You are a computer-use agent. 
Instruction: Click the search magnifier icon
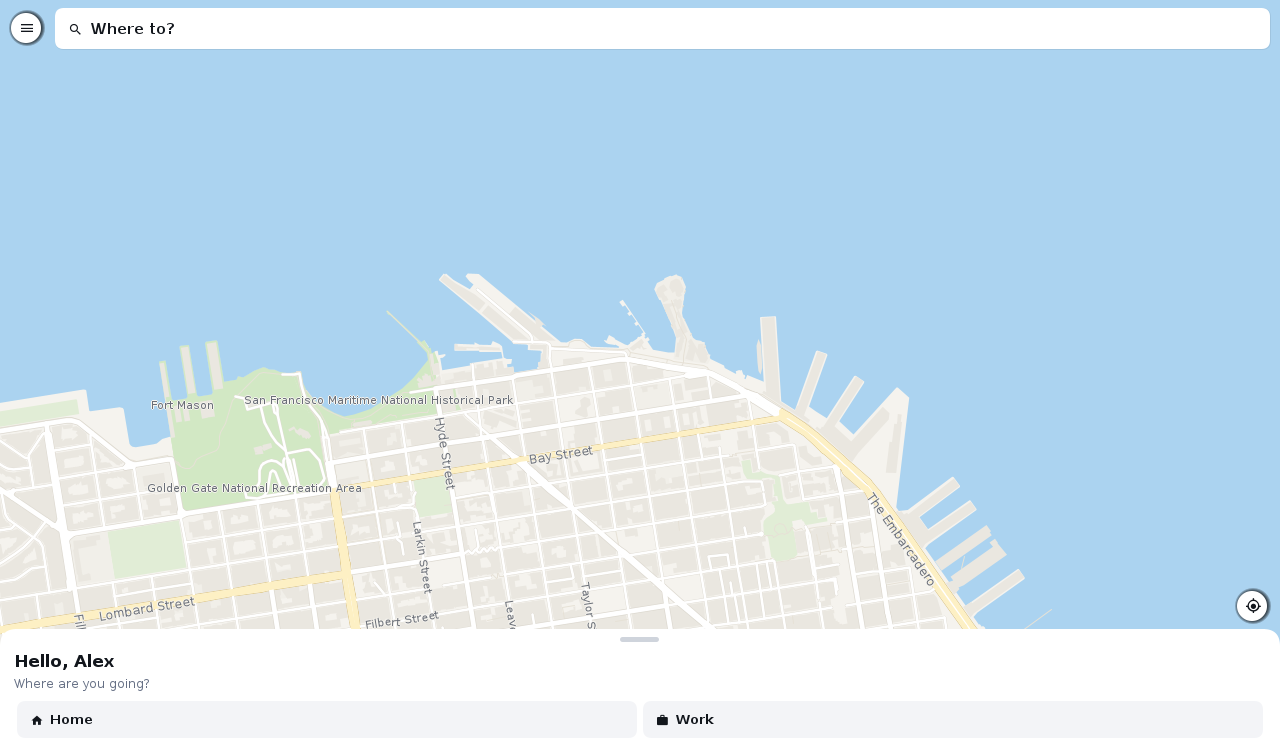pyautogui.click(x=75, y=29)
